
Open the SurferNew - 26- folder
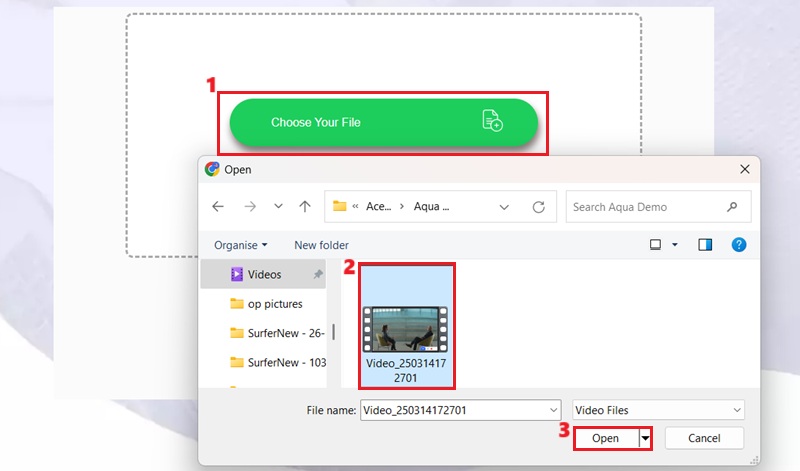(x=277, y=333)
